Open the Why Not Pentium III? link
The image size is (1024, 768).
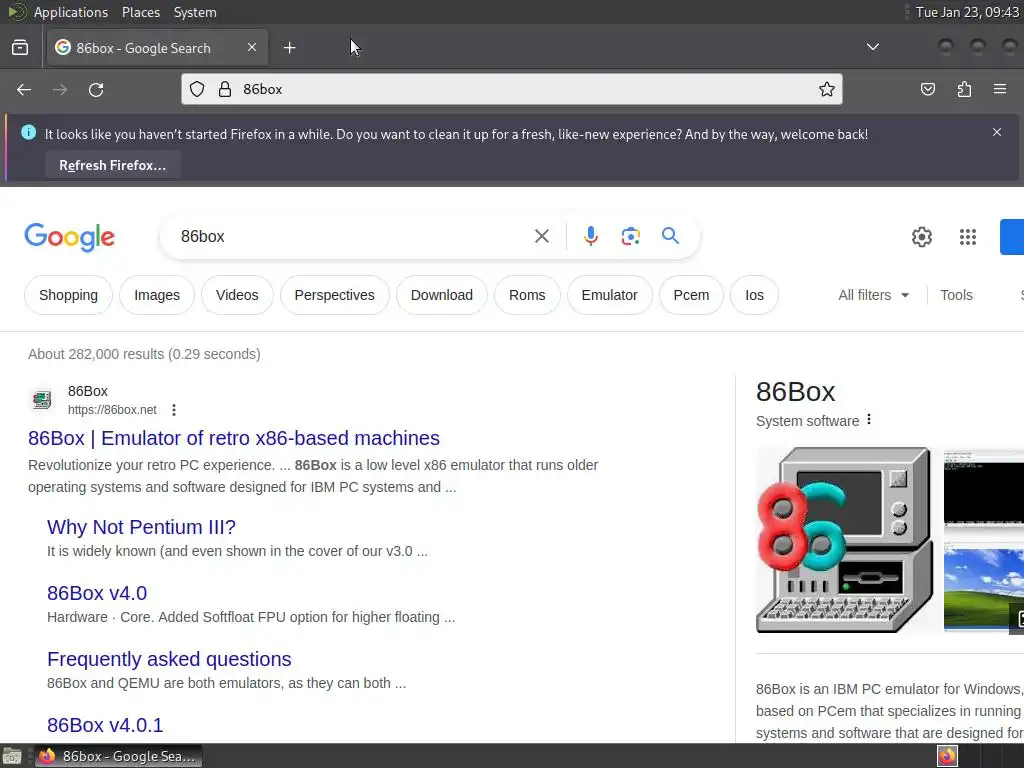pos(141,527)
